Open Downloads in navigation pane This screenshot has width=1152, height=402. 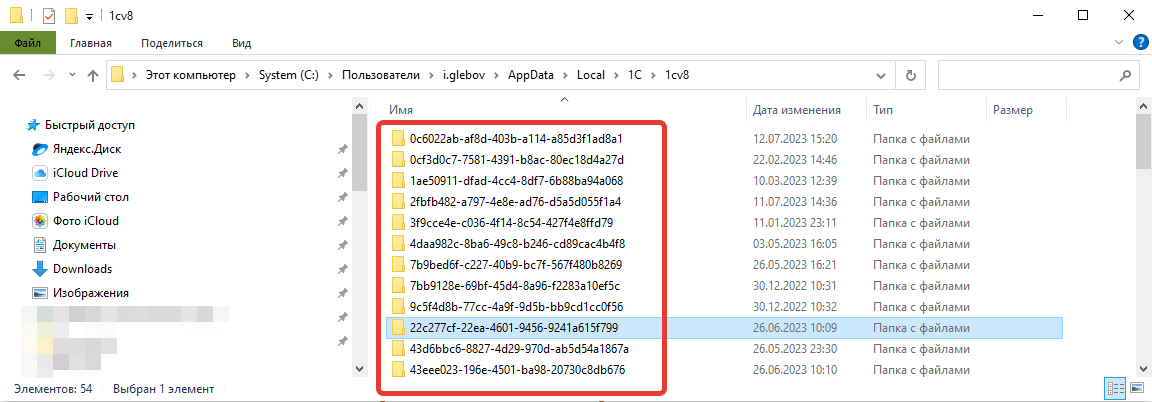click(x=82, y=269)
